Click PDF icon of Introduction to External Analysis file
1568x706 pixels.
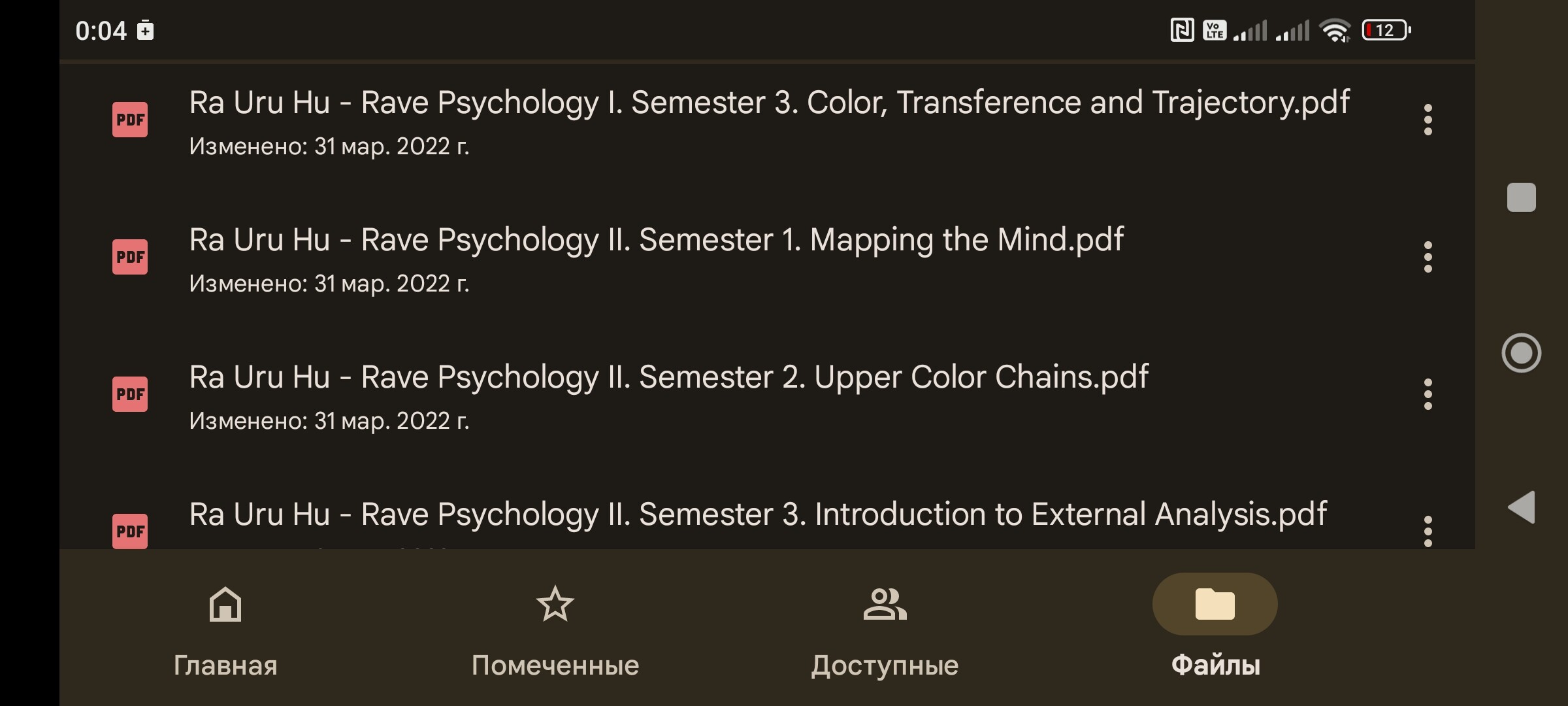click(x=130, y=531)
